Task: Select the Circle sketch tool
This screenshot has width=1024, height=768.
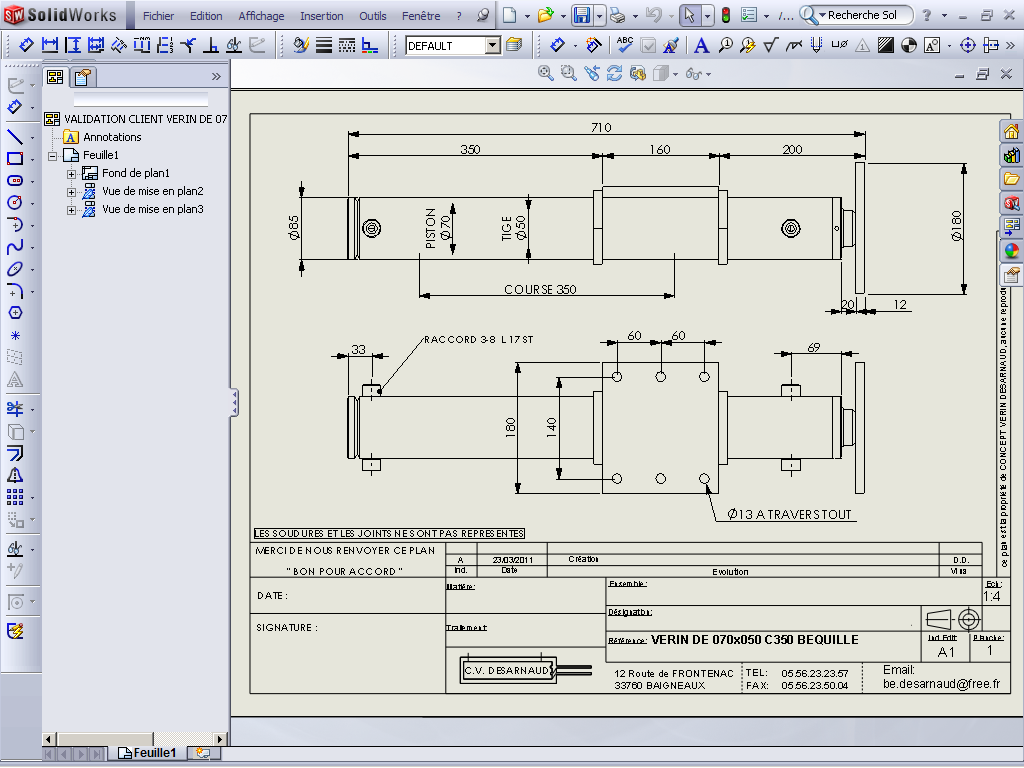Action: [x=15, y=202]
